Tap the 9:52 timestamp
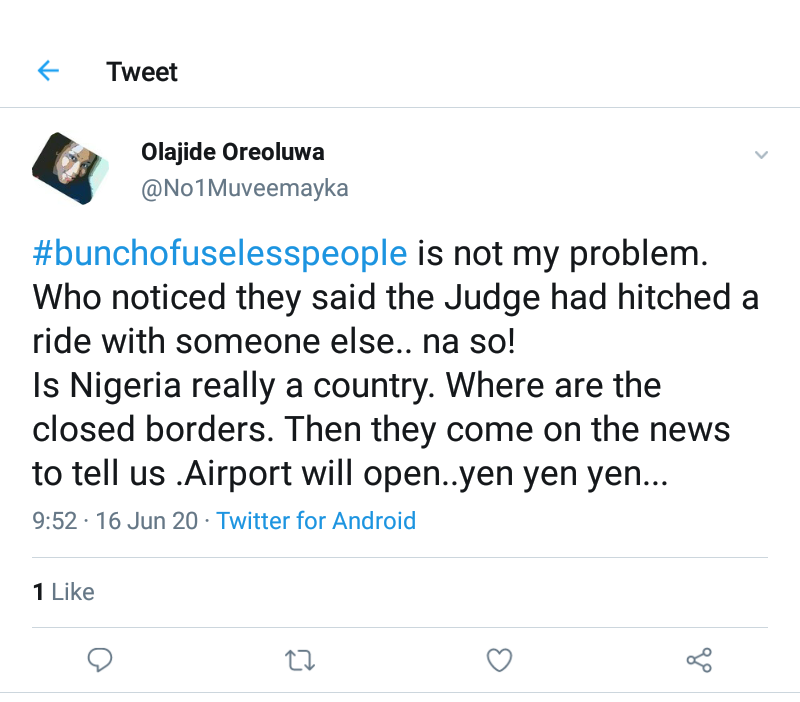Viewport: 800px width, 702px height. click(x=54, y=521)
